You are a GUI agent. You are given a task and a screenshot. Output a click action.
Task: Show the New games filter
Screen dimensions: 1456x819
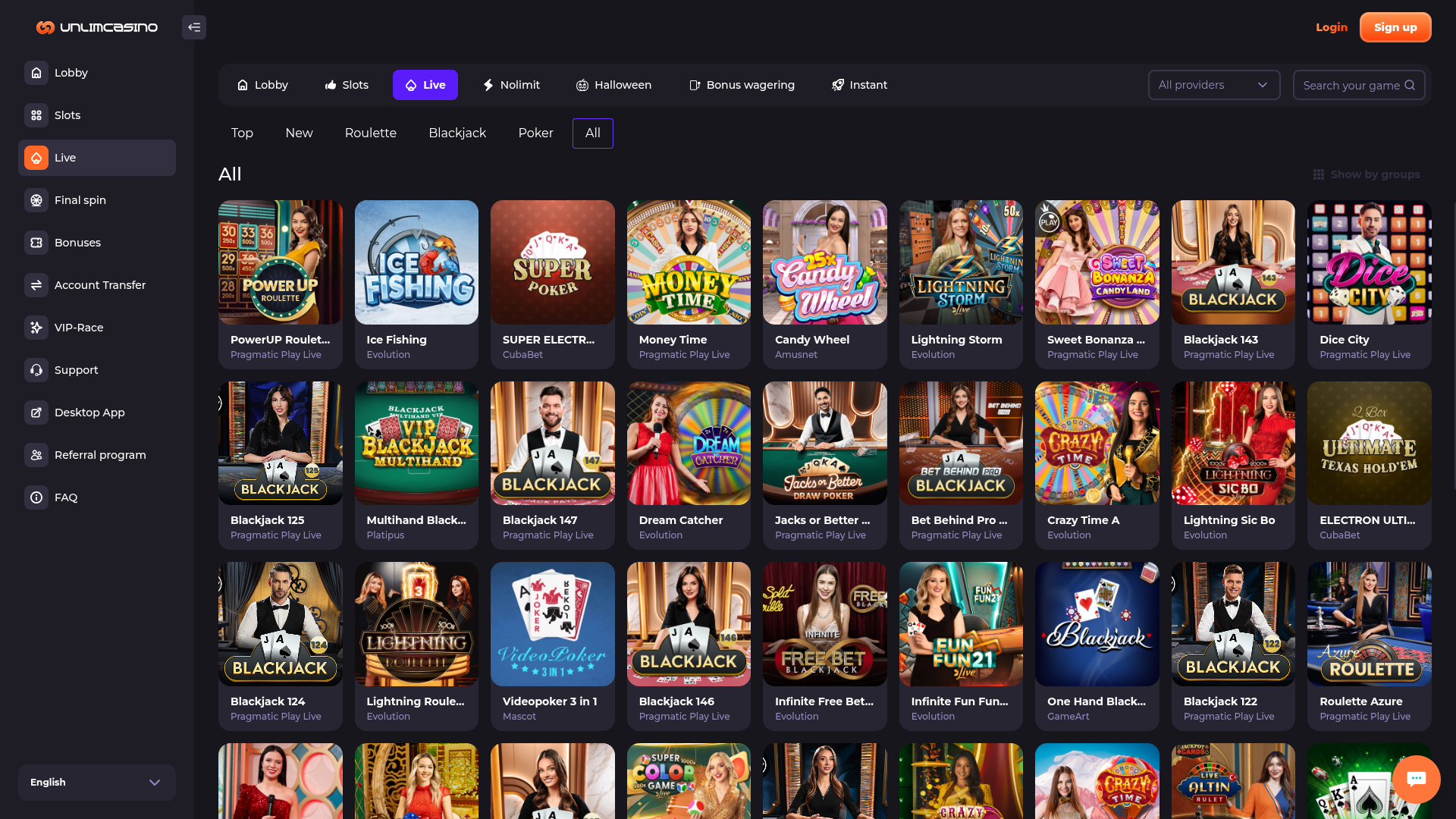coord(299,133)
